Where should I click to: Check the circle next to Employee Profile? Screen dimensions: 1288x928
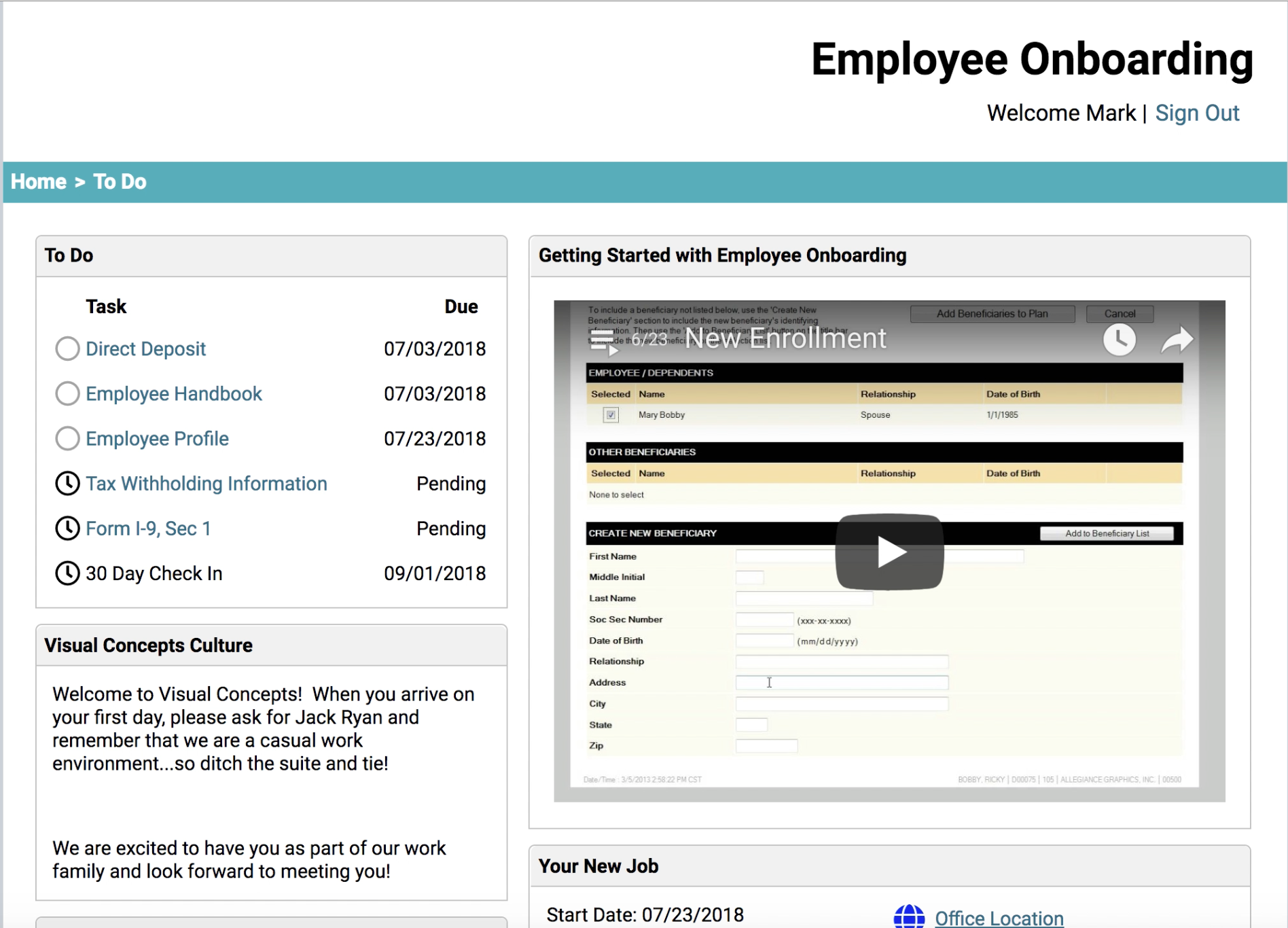(67, 438)
